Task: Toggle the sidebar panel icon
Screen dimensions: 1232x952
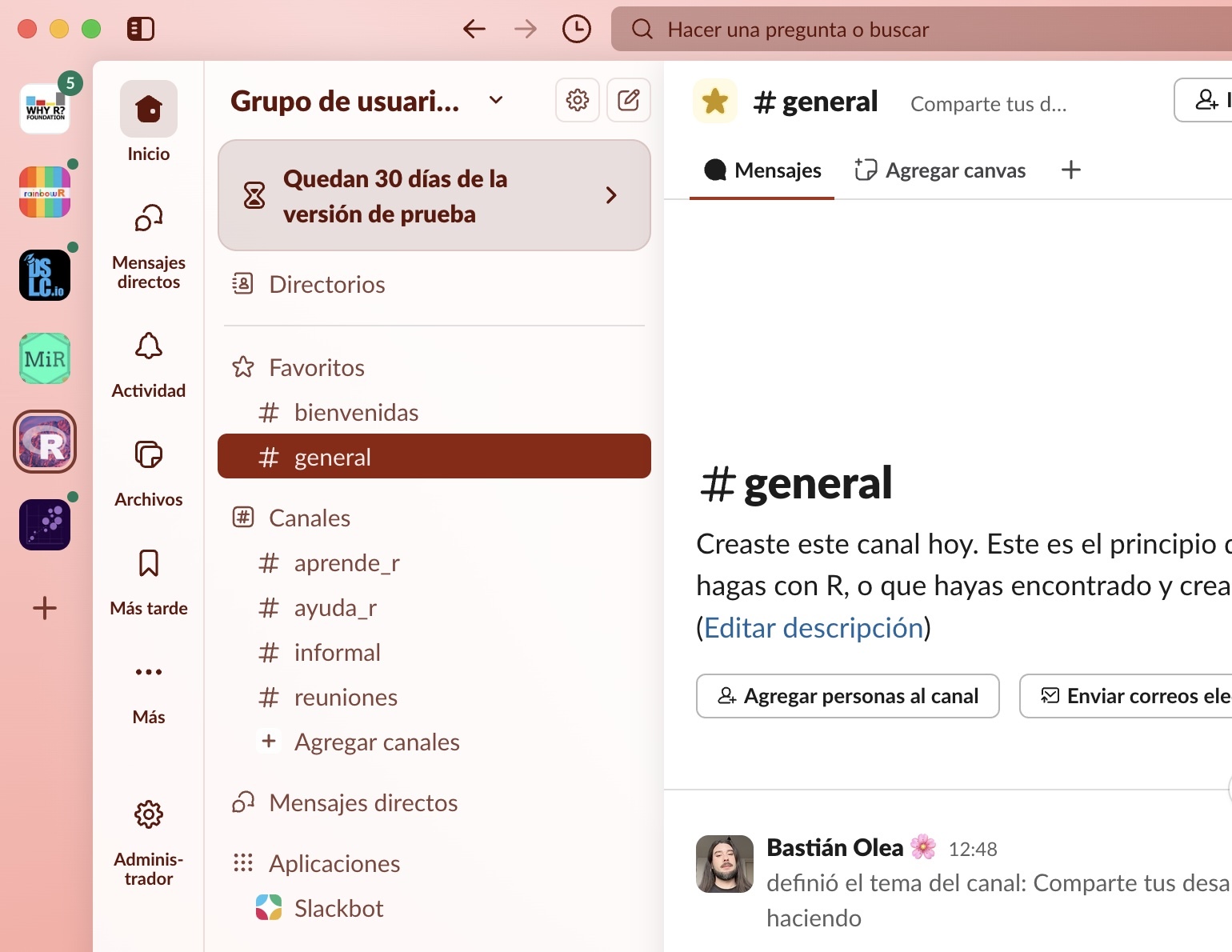Action: point(140,30)
